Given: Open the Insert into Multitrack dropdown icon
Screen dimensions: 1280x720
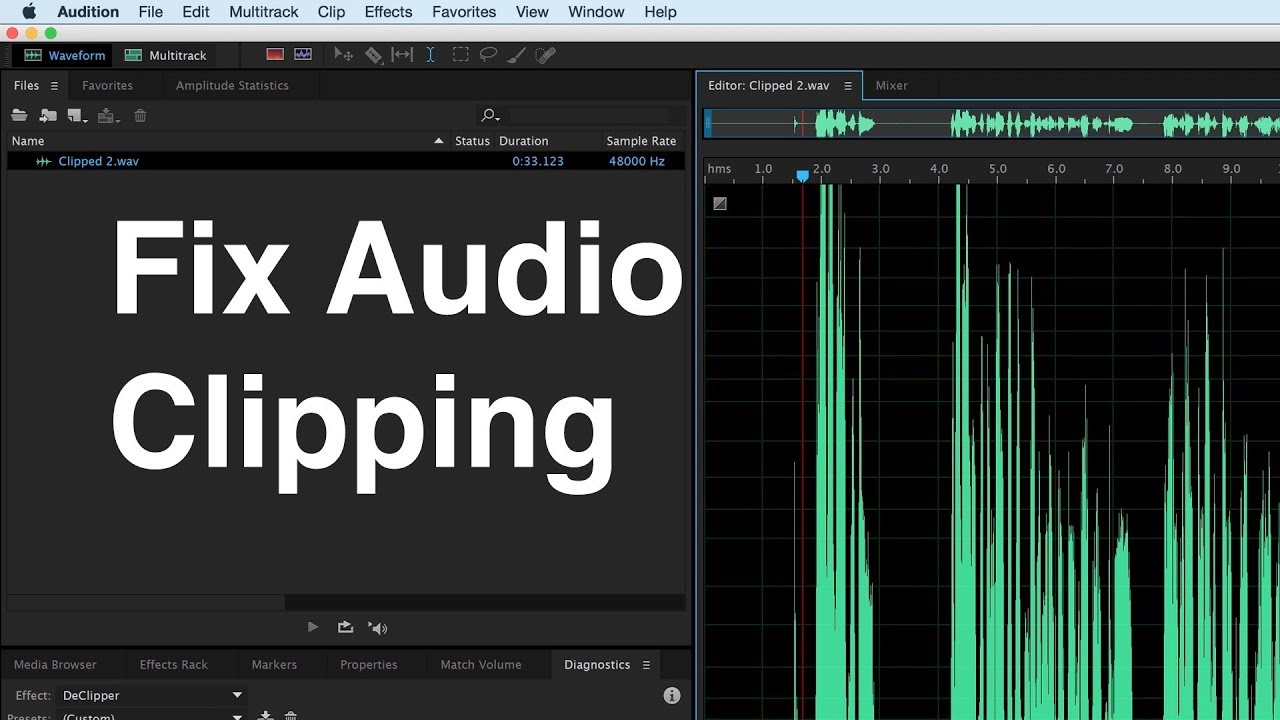Looking at the screenshot, I should (108, 116).
